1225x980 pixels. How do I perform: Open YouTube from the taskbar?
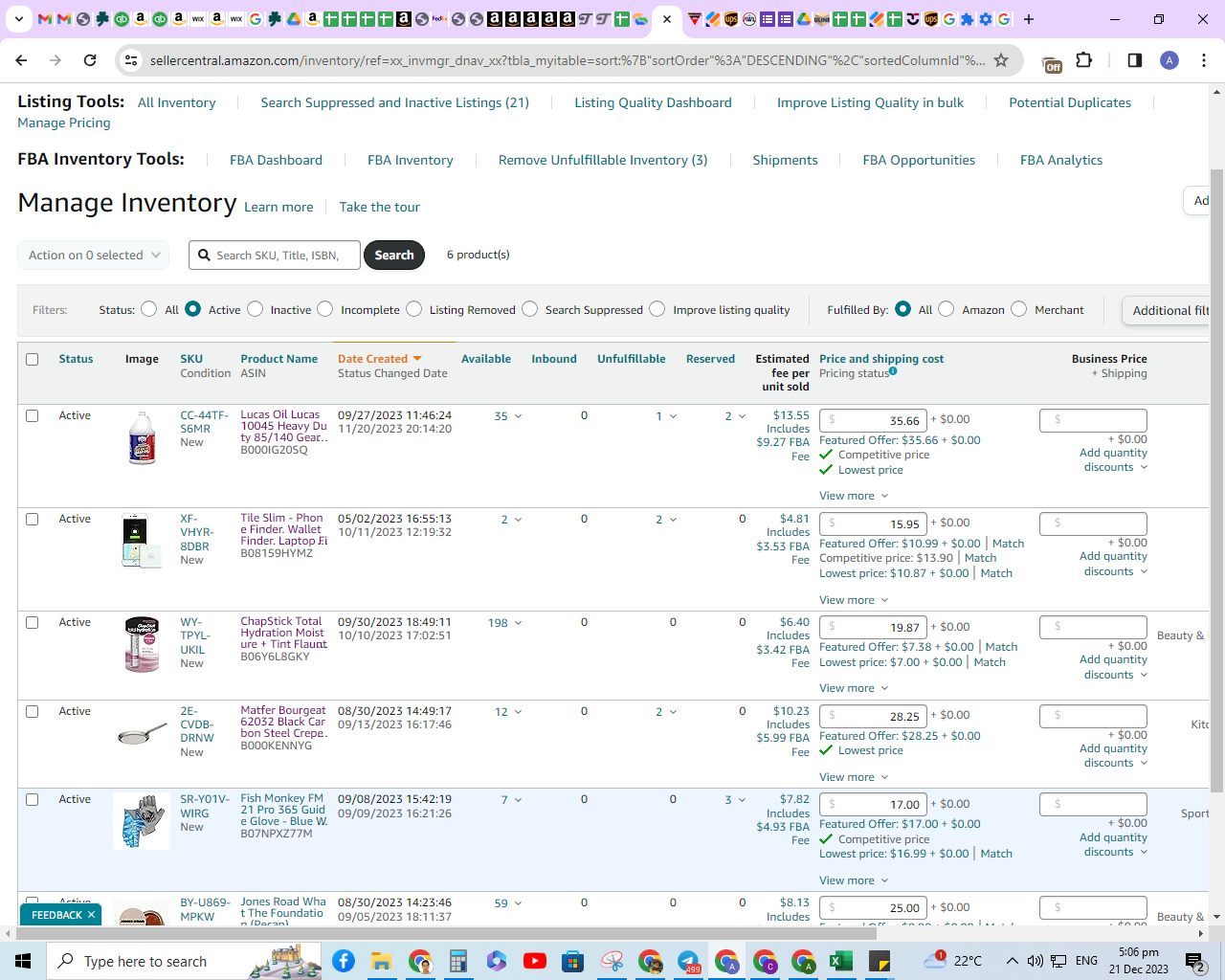535,961
